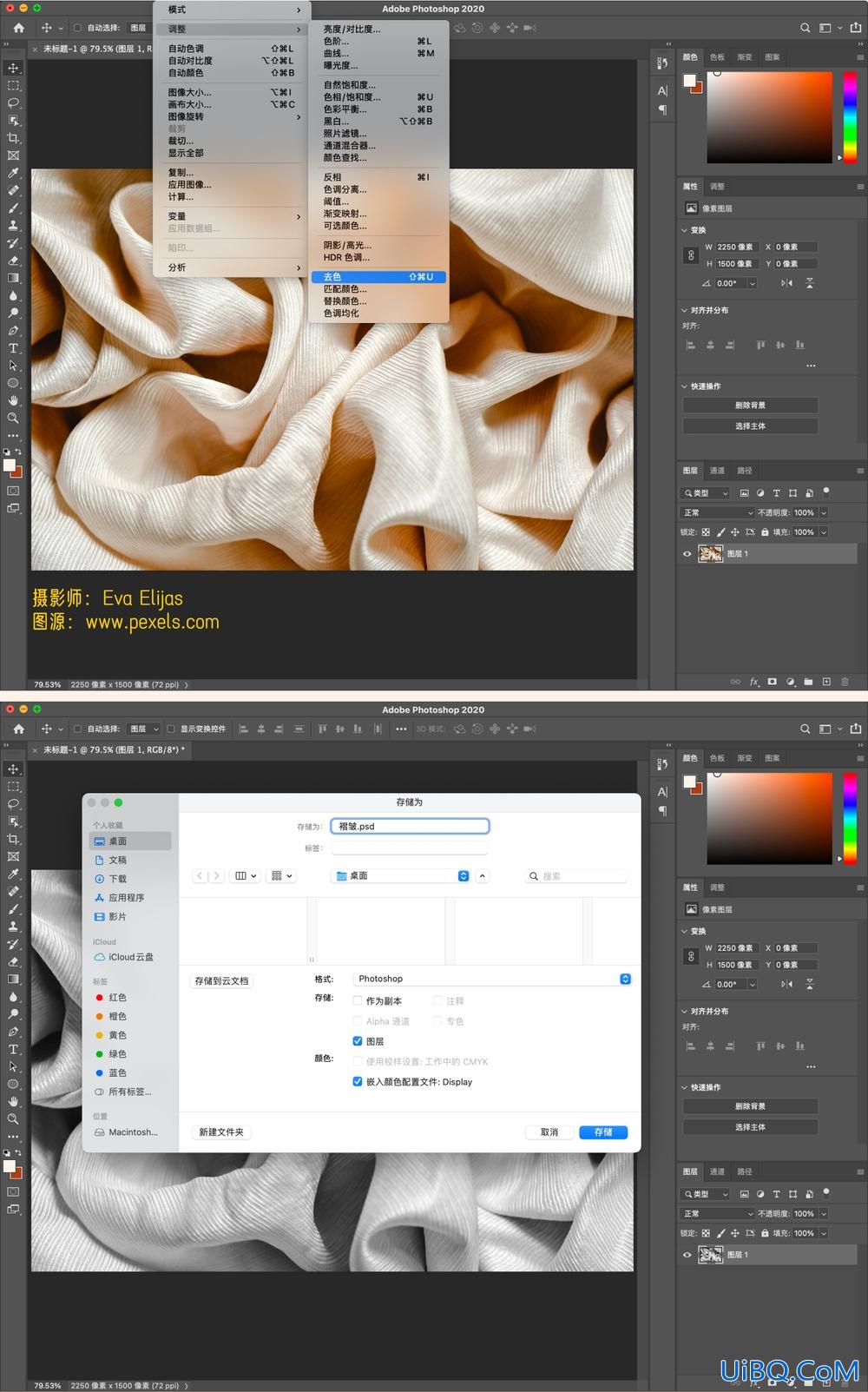Open the 桌面 location popup in save dialog

(401, 875)
